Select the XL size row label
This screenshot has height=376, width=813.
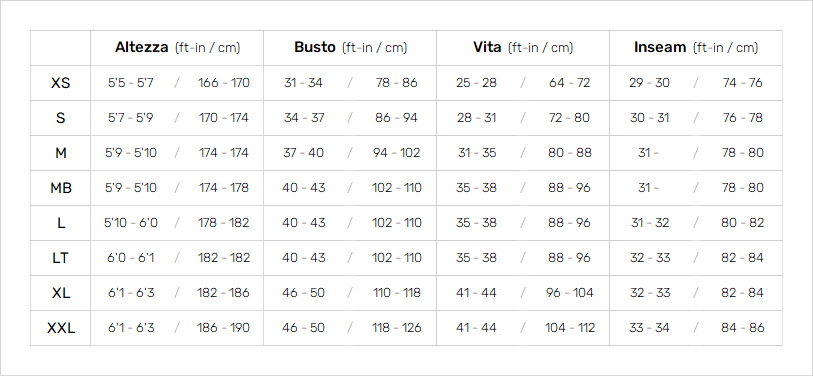(x=61, y=293)
